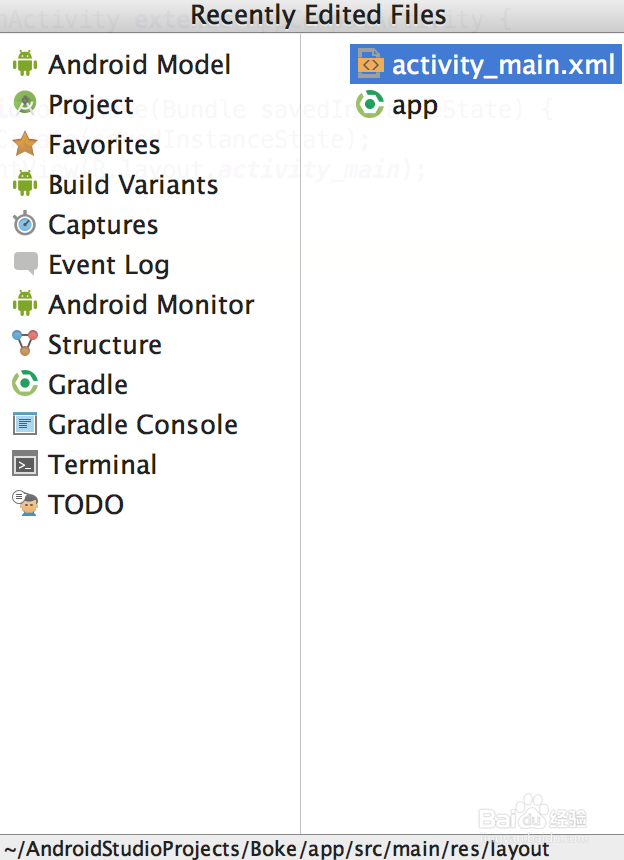Click the Event Log speech bubble icon
The image size is (624, 860).
pos(25,264)
